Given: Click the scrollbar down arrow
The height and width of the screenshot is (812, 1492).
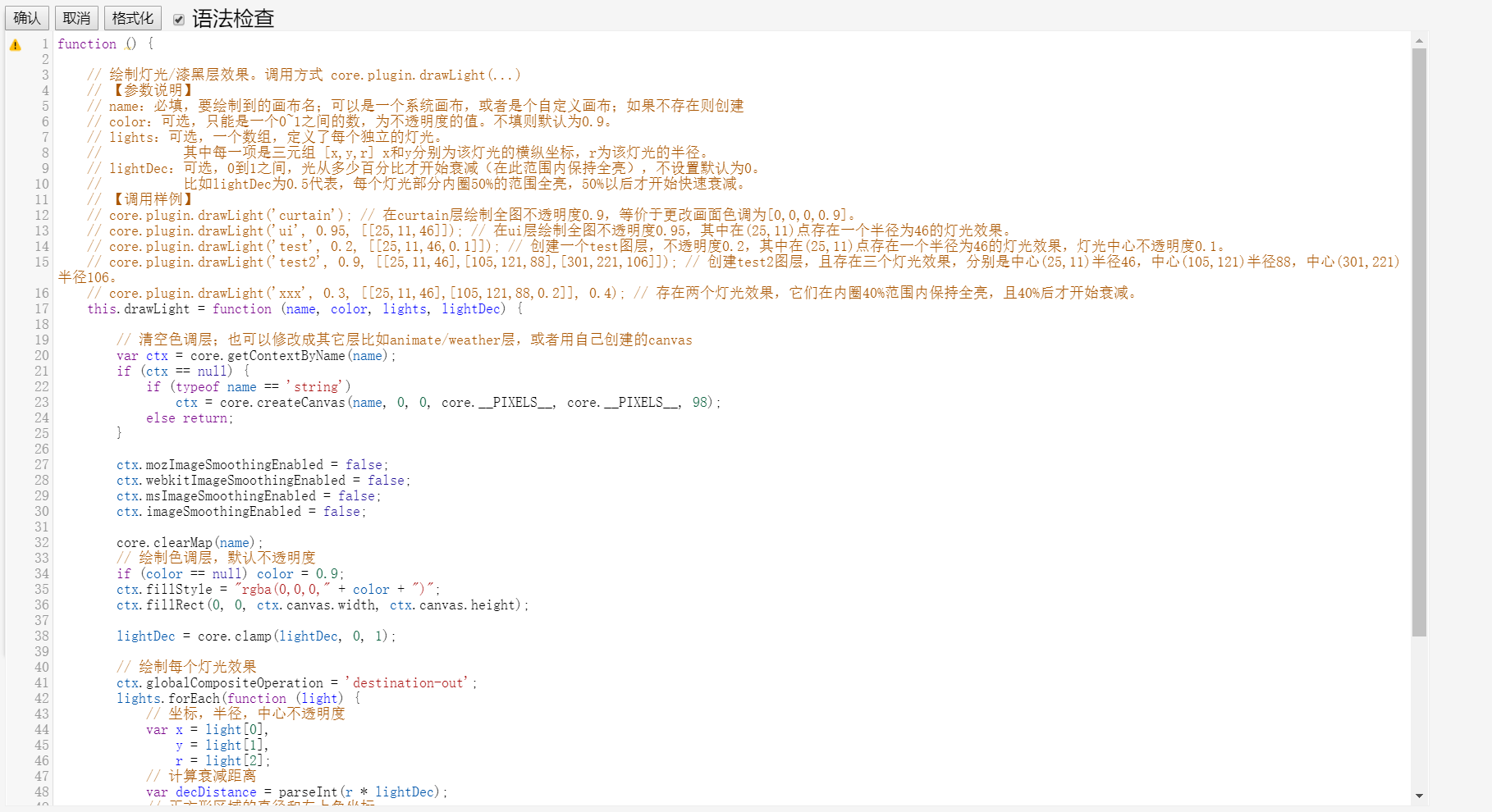Looking at the screenshot, I should (x=1419, y=796).
